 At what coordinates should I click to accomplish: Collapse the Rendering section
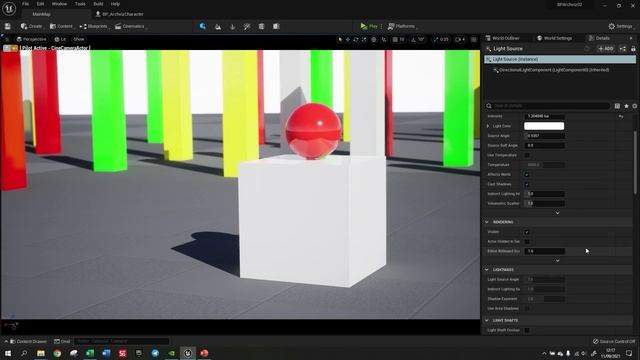(487, 222)
